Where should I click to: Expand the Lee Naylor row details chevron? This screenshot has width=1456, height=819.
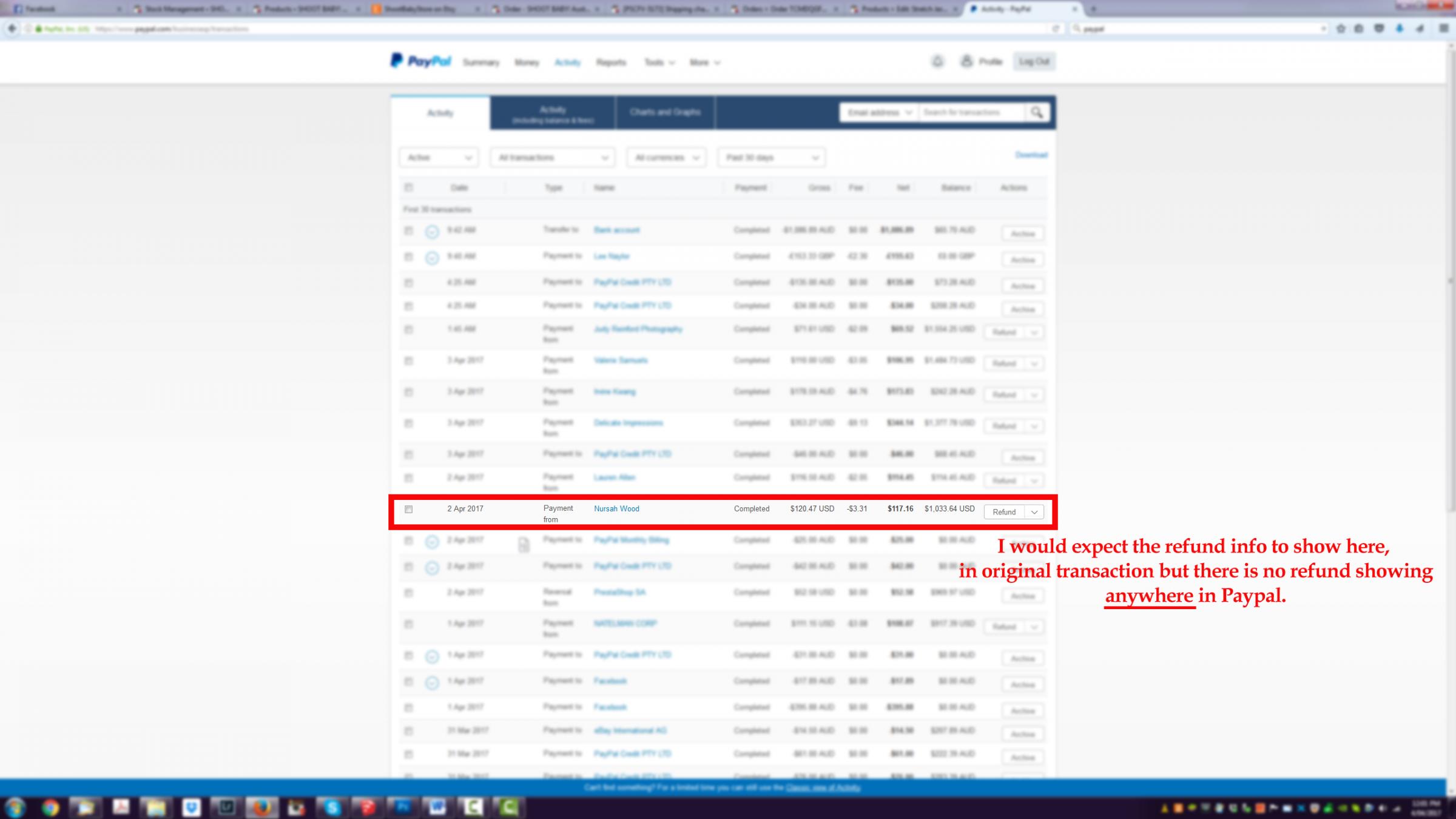click(432, 258)
